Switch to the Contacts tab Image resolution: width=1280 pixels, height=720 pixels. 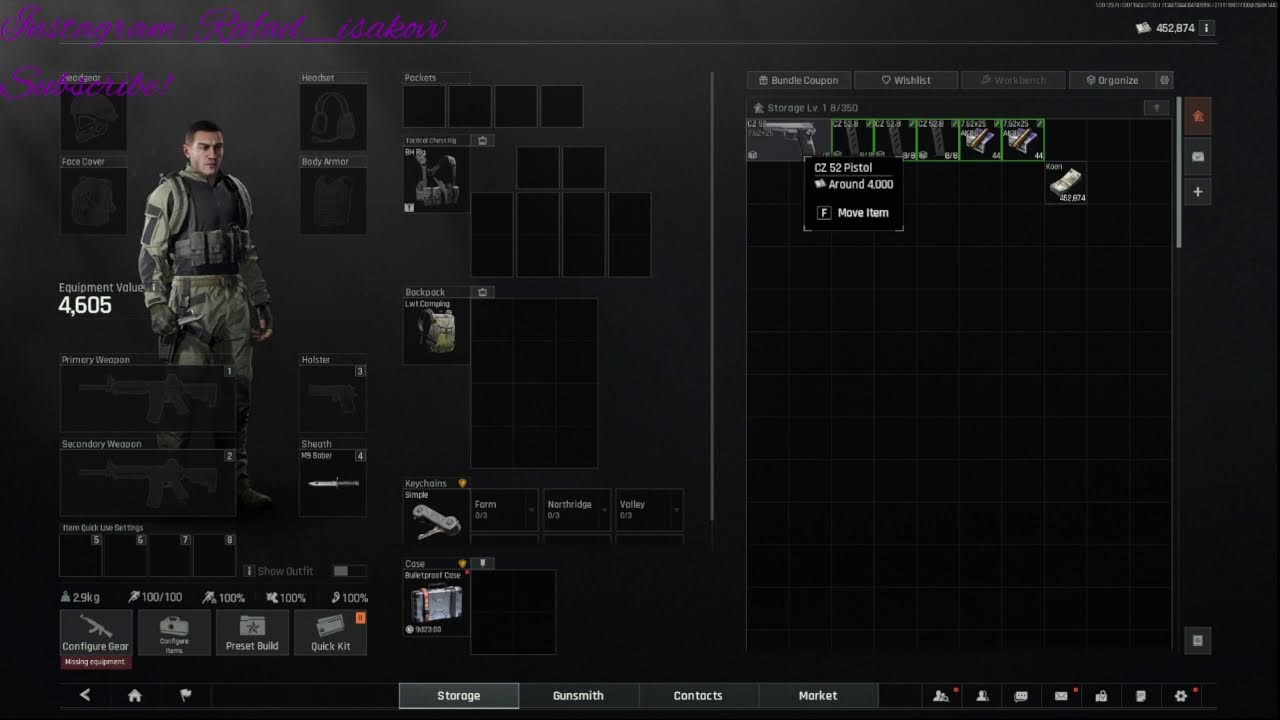click(698, 695)
